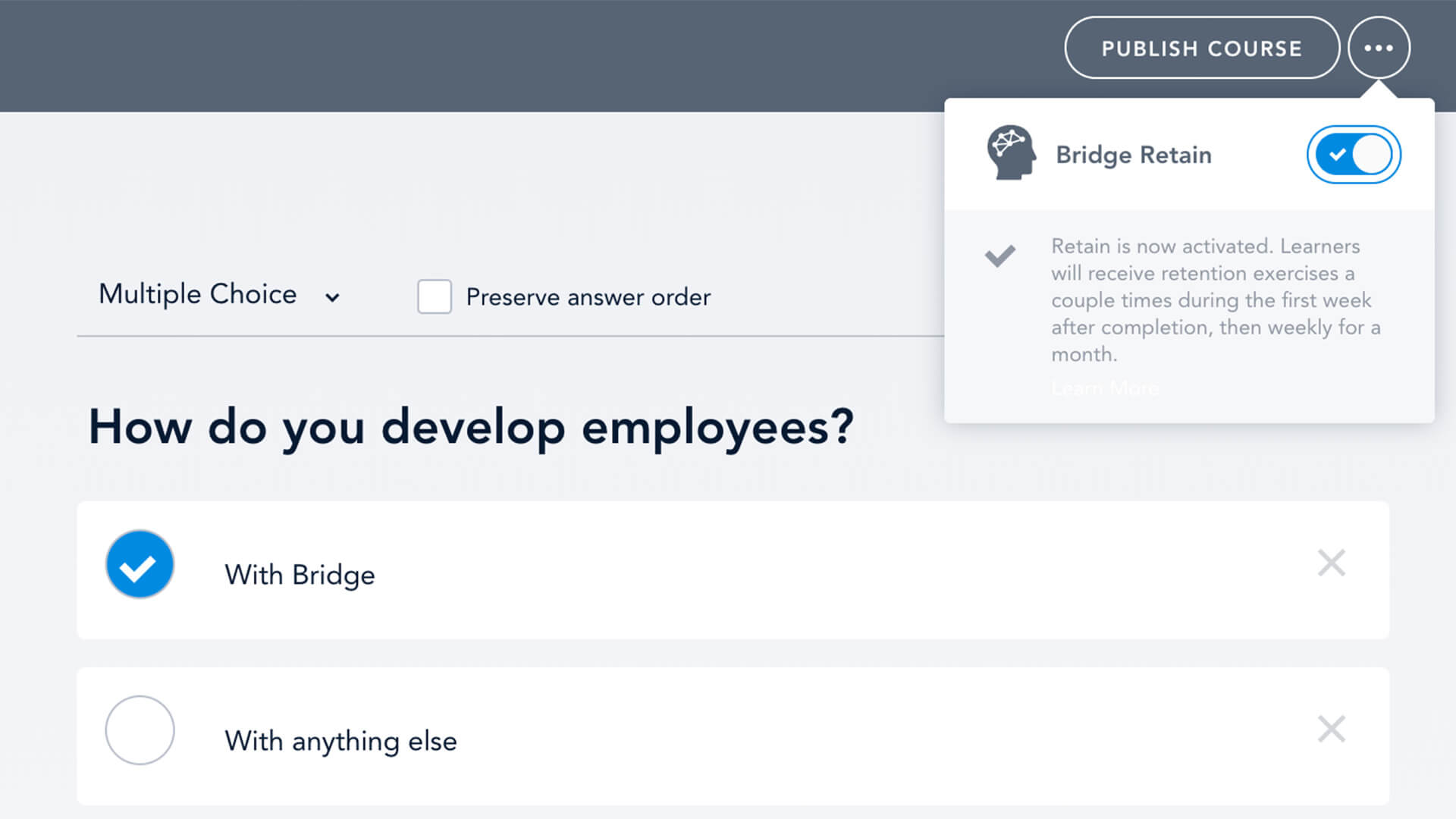The width and height of the screenshot is (1456, 819).
Task: Click the Publish Course button
Action: pos(1202,48)
